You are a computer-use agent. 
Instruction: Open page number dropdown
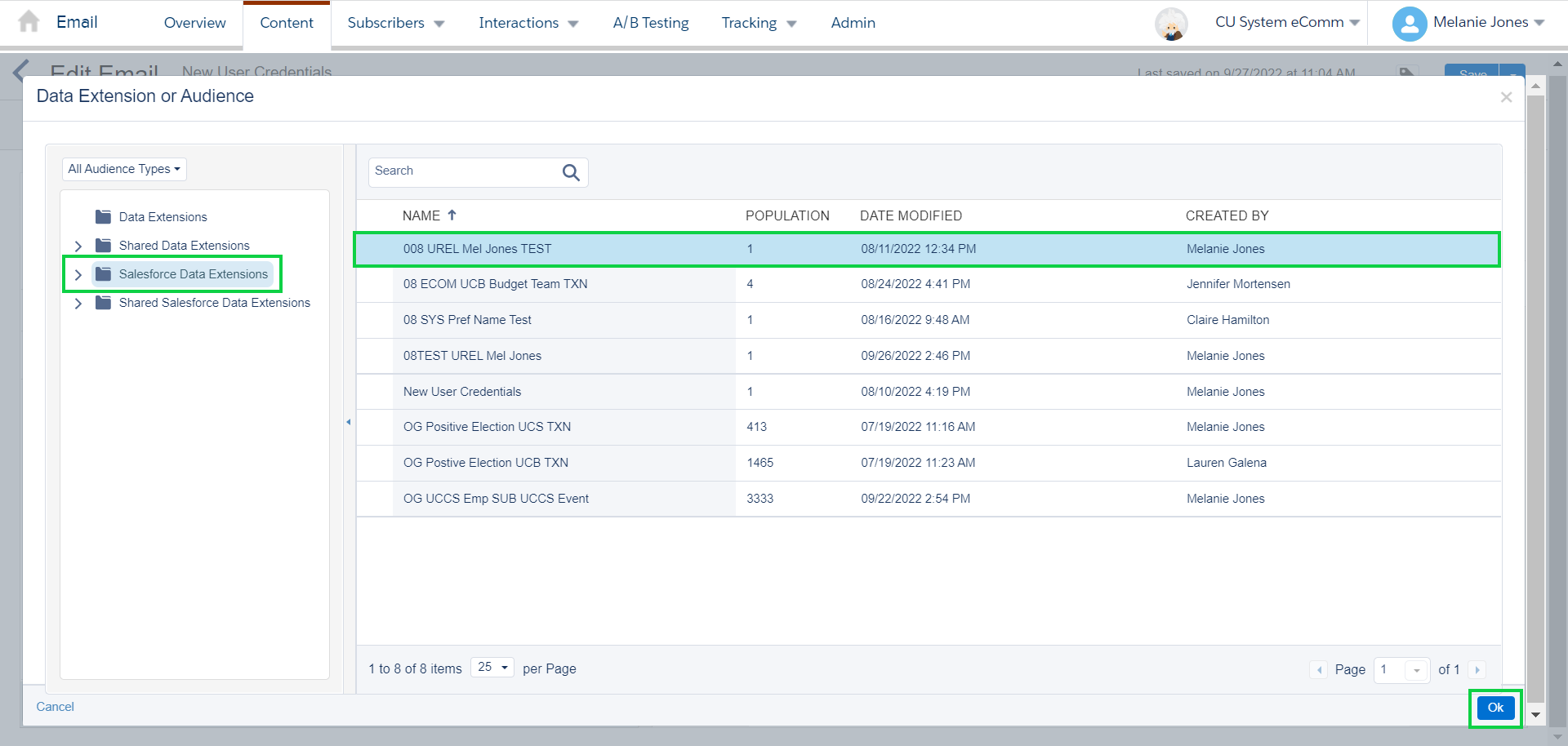(x=1417, y=670)
